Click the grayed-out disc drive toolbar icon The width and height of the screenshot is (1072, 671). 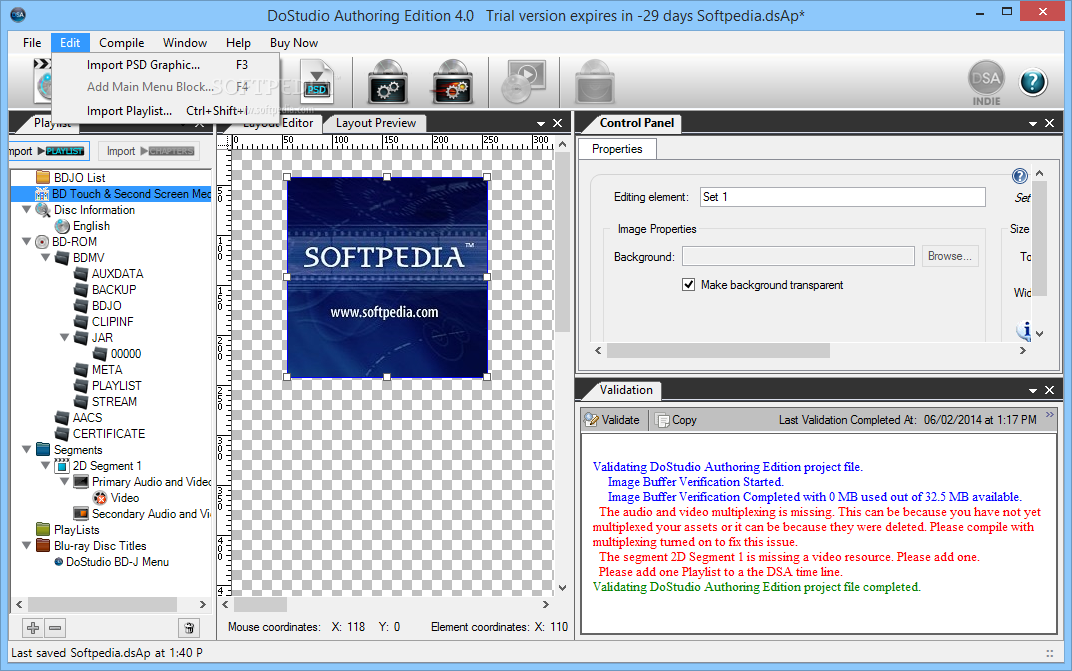[x=594, y=82]
